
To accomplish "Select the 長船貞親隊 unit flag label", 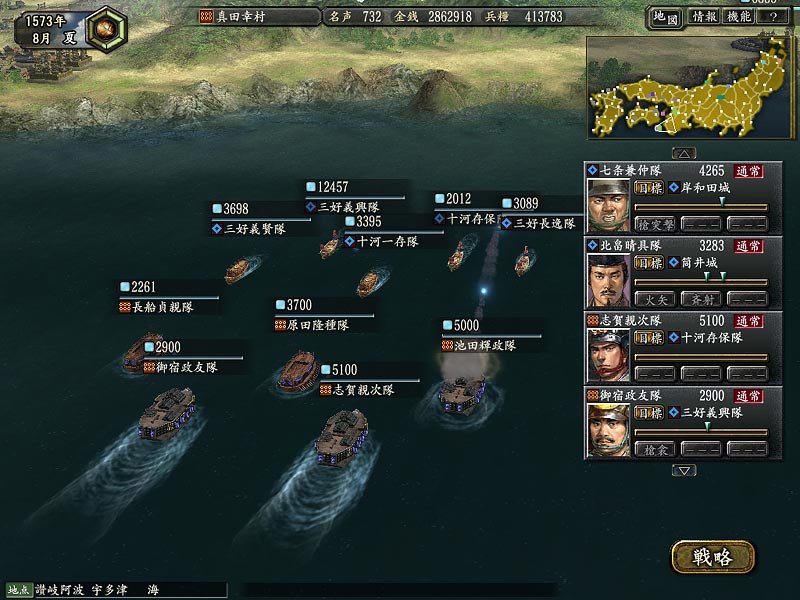I will [157, 307].
